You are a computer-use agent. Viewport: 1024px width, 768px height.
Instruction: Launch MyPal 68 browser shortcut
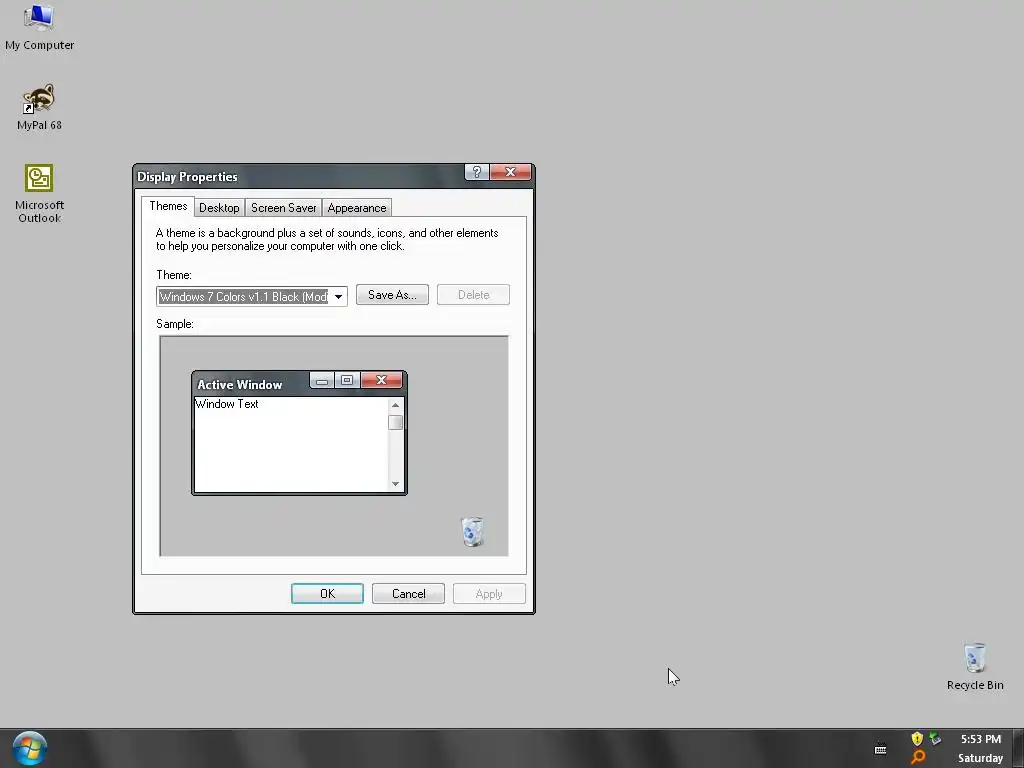coord(39,108)
